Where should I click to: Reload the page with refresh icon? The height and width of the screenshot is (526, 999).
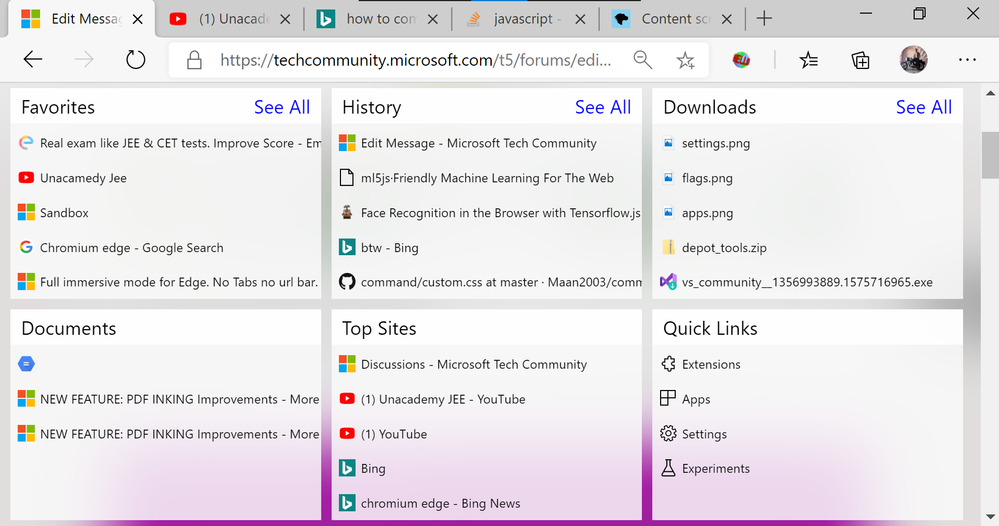tap(136, 60)
